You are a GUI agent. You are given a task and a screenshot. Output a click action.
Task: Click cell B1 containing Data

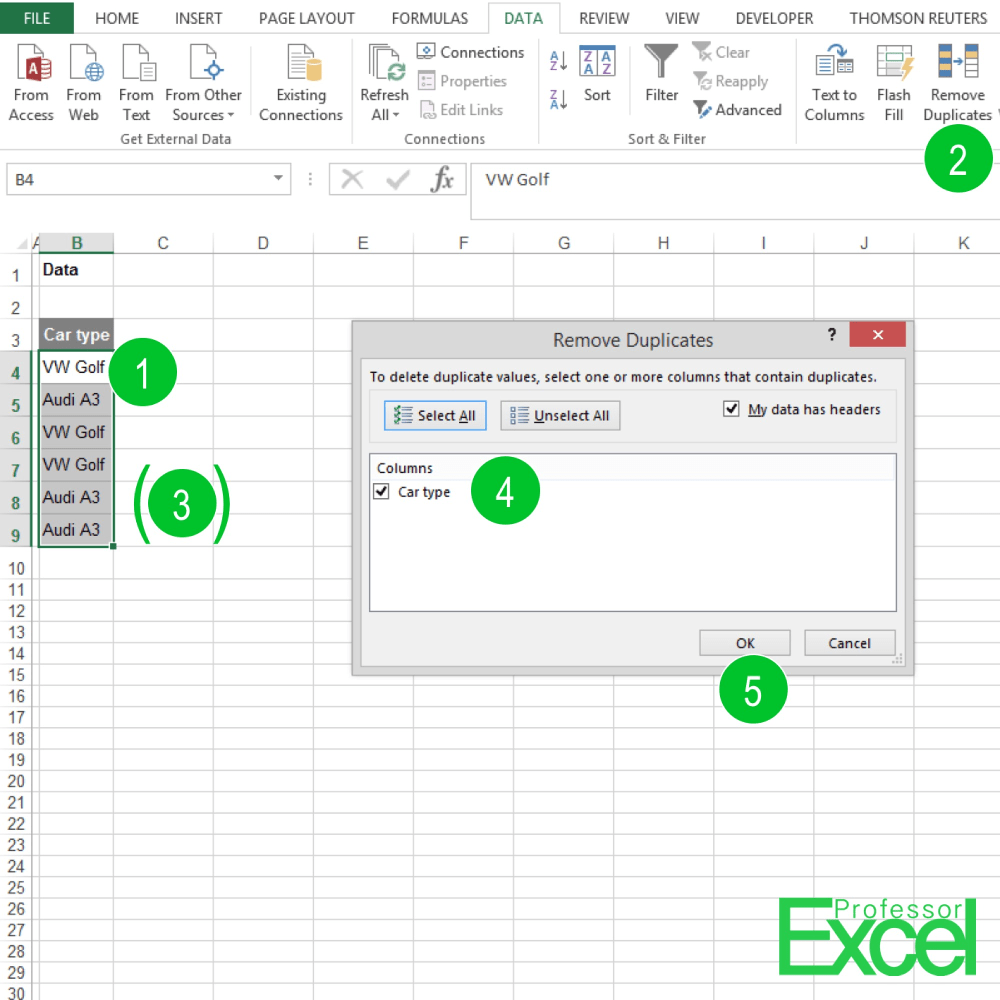point(77,270)
